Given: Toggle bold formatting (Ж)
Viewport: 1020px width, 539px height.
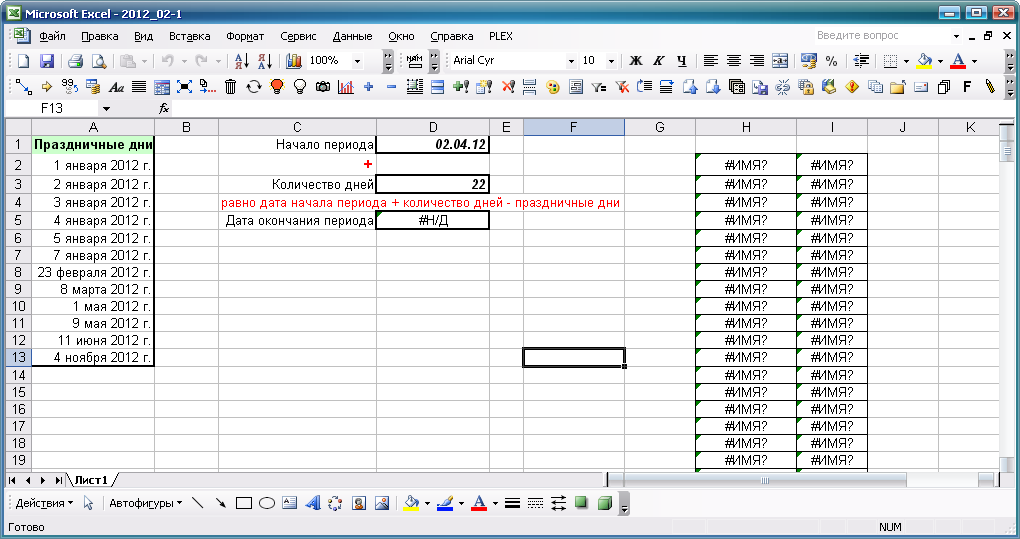Looking at the screenshot, I should (x=636, y=61).
